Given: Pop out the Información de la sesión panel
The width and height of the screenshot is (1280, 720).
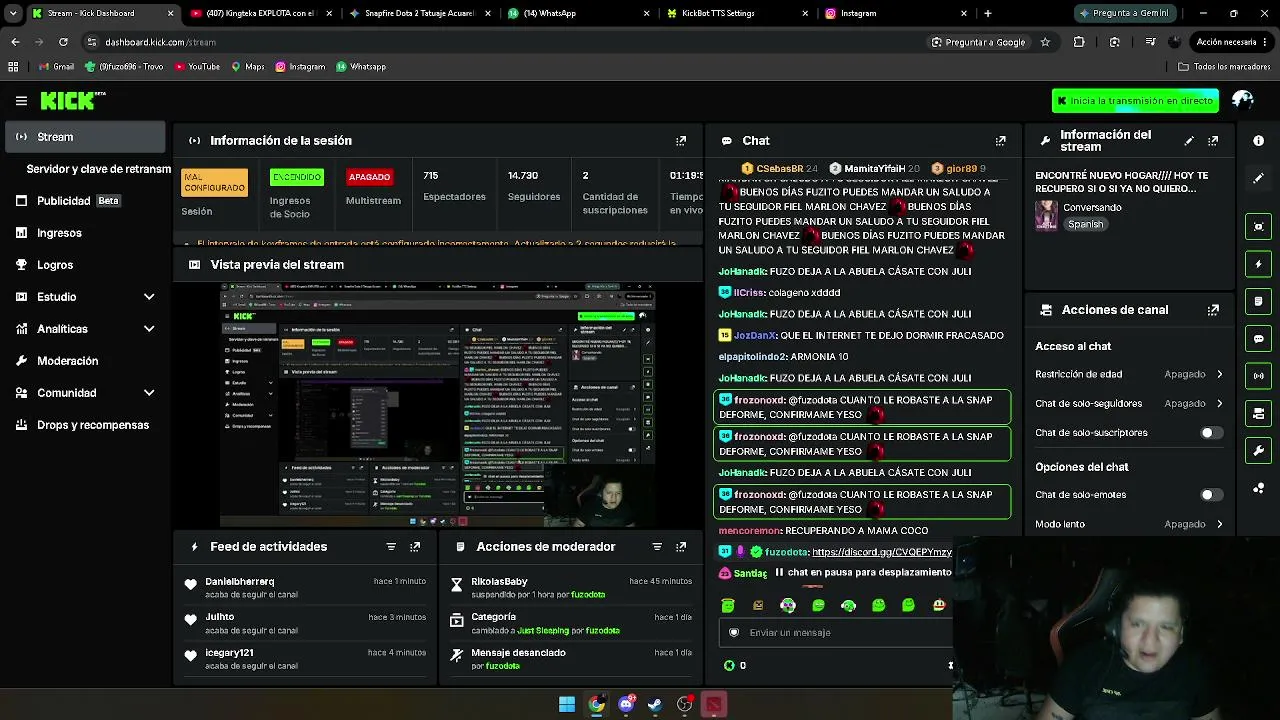Looking at the screenshot, I should [x=681, y=141].
